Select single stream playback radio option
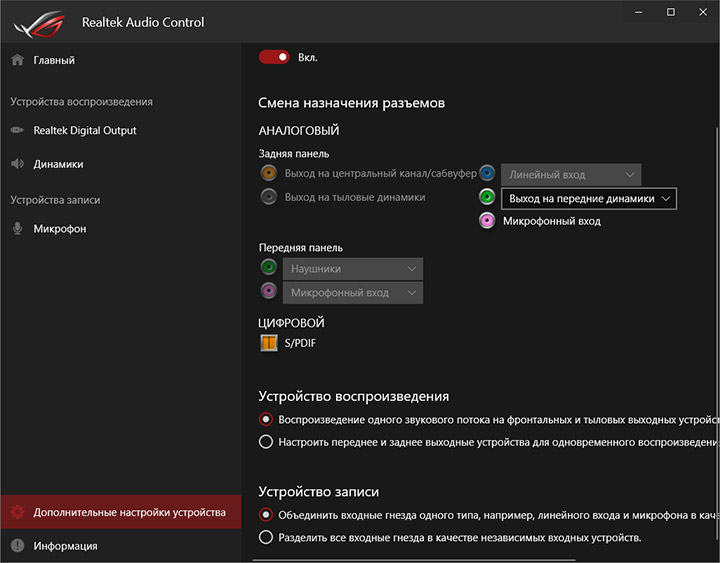This screenshot has height=563, width=720. pyautogui.click(x=266, y=419)
